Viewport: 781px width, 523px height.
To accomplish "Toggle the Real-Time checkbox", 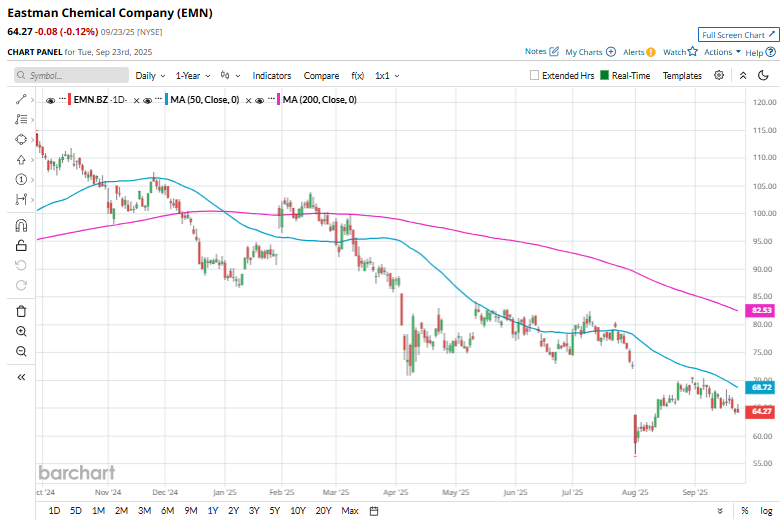I will 604,75.
